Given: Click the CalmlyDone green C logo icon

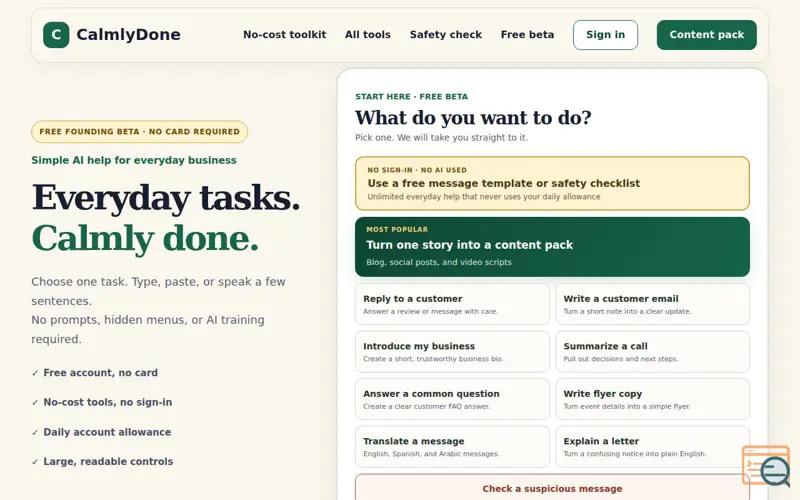Looking at the screenshot, I should click(x=56, y=35).
